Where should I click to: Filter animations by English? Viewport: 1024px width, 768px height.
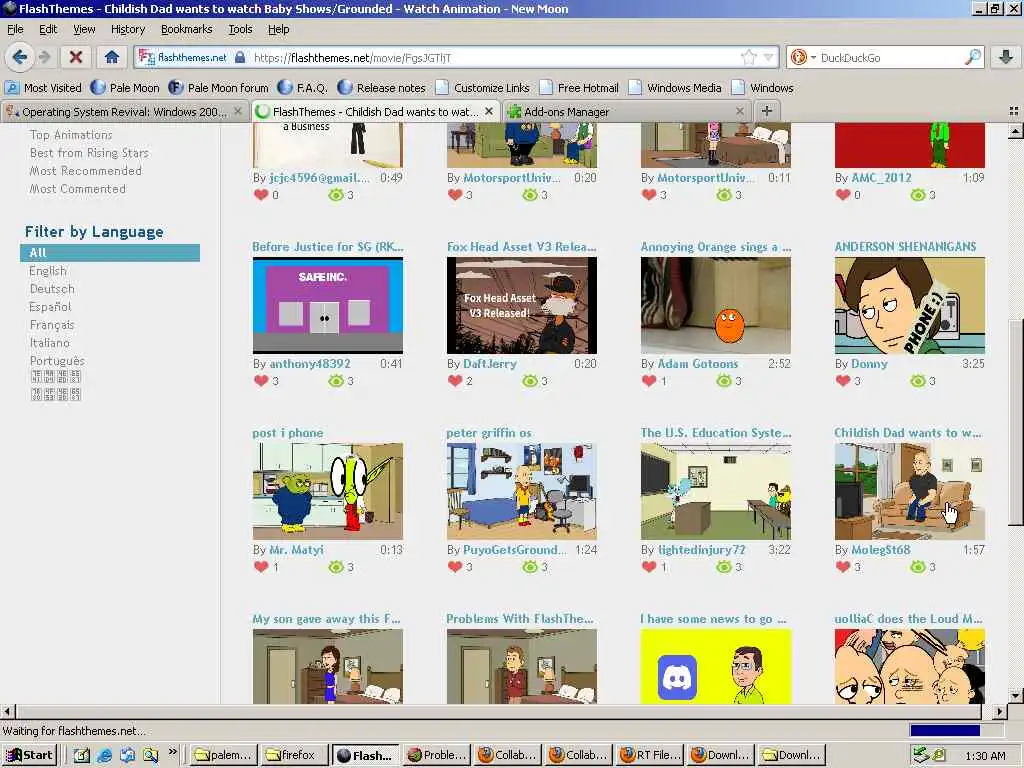pos(48,270)
